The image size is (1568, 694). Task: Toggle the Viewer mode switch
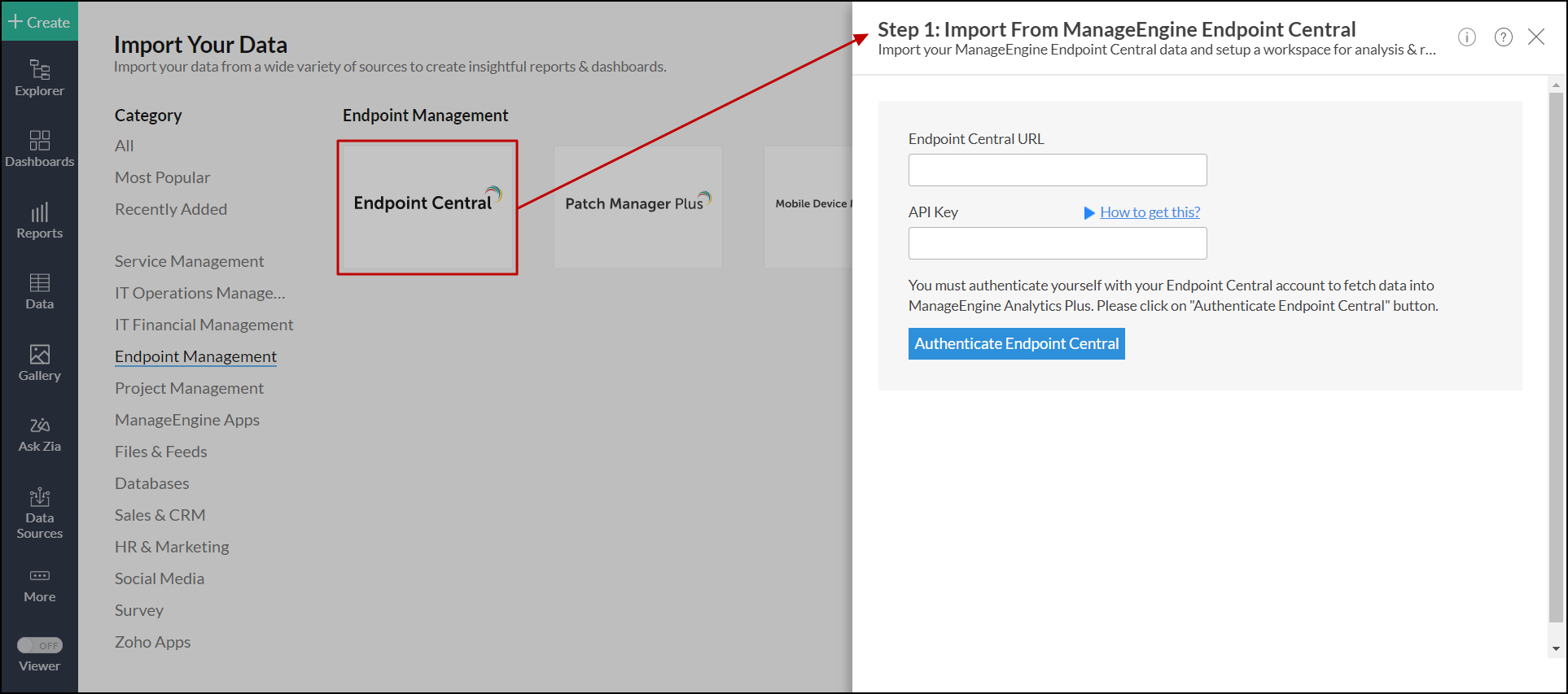tap(40, 645)
